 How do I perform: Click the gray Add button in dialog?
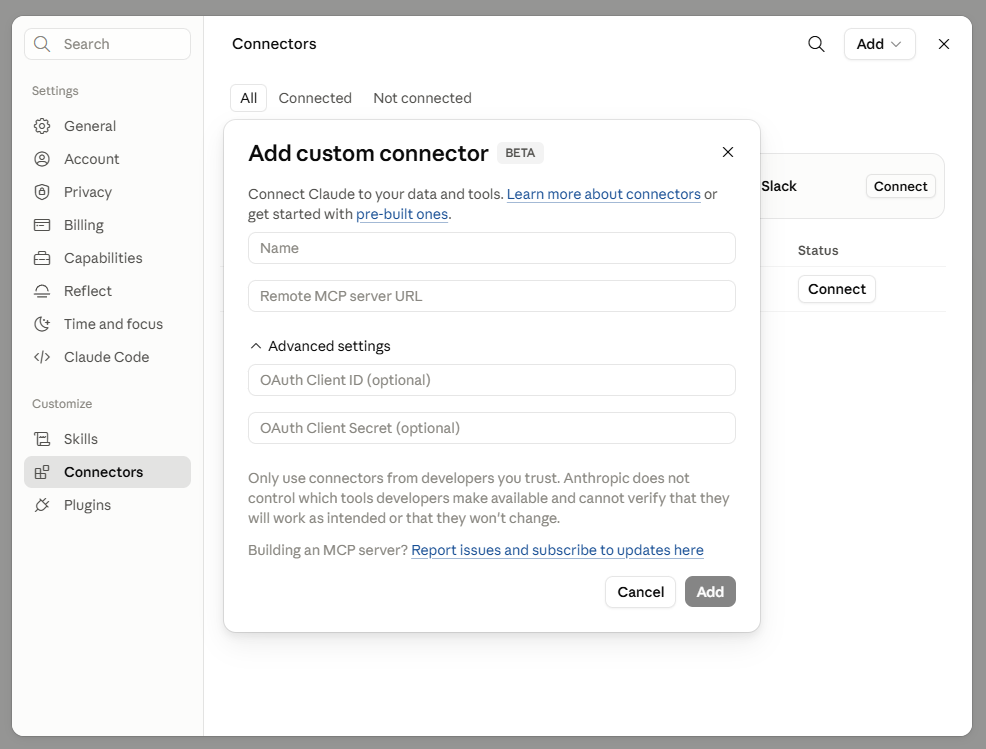710,592
